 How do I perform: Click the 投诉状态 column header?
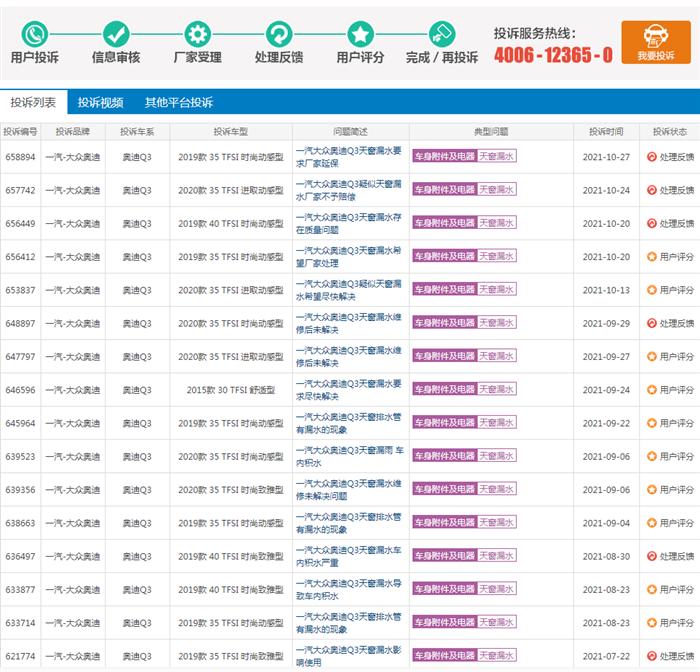(670, 132)
